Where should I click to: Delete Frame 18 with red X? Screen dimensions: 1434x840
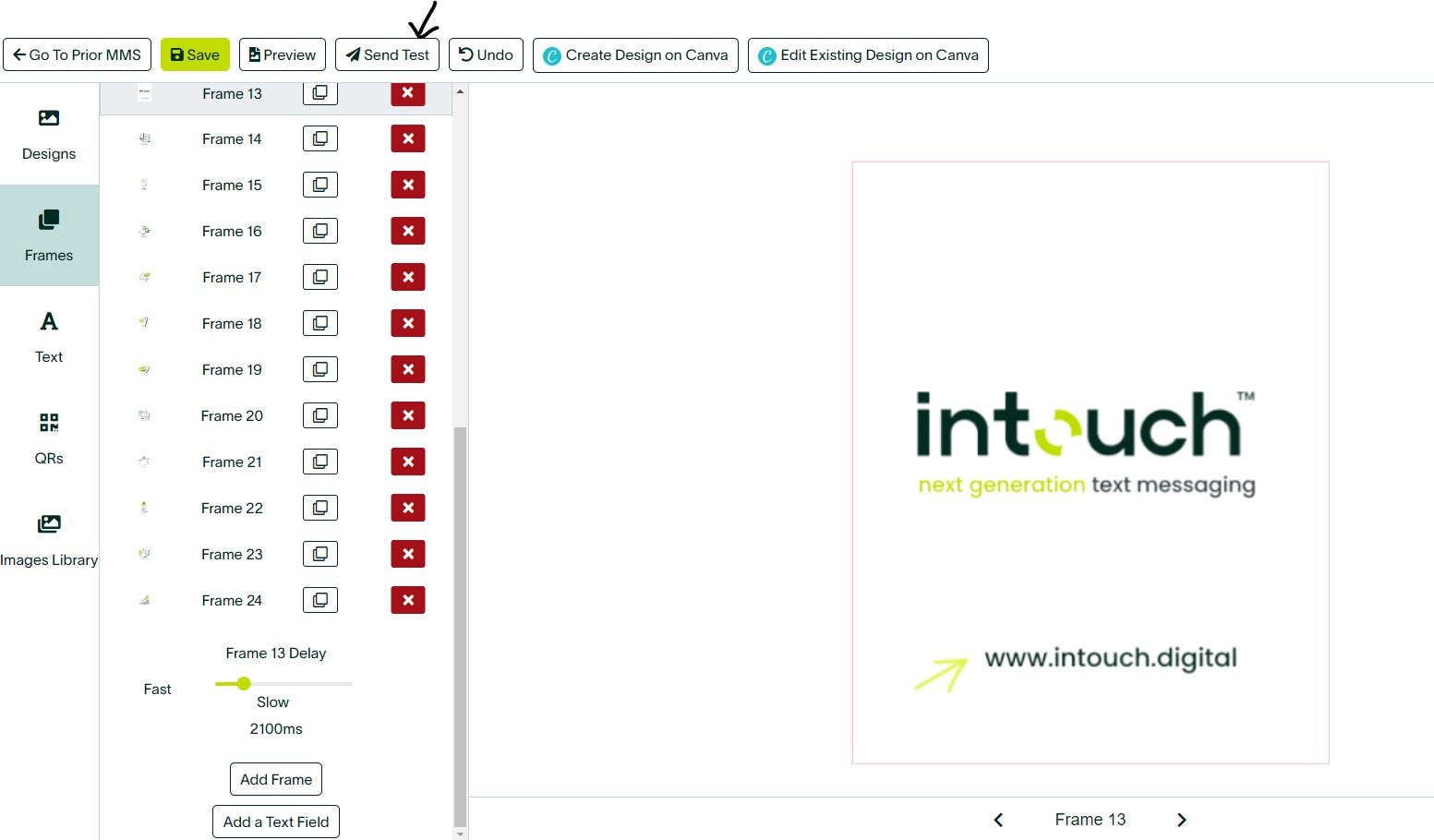(x=408, y=323)
